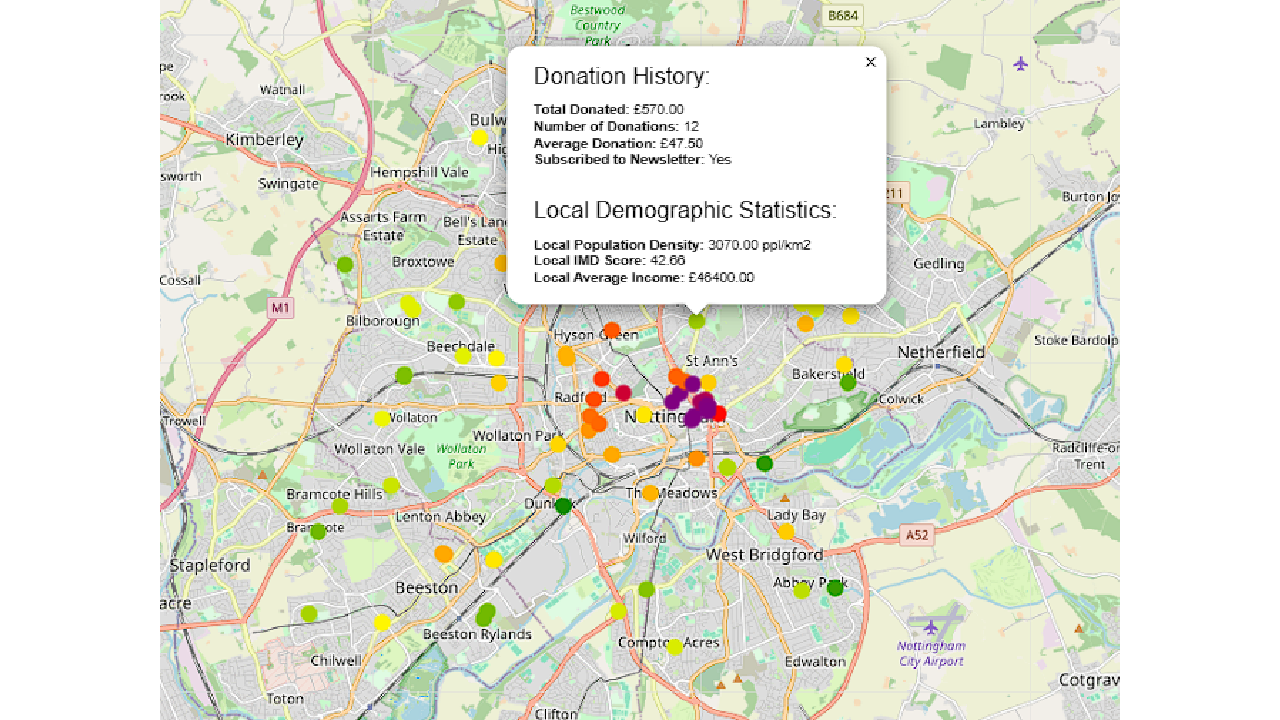
Task: Click the A52 road shield
Action: tap(916, 535)
